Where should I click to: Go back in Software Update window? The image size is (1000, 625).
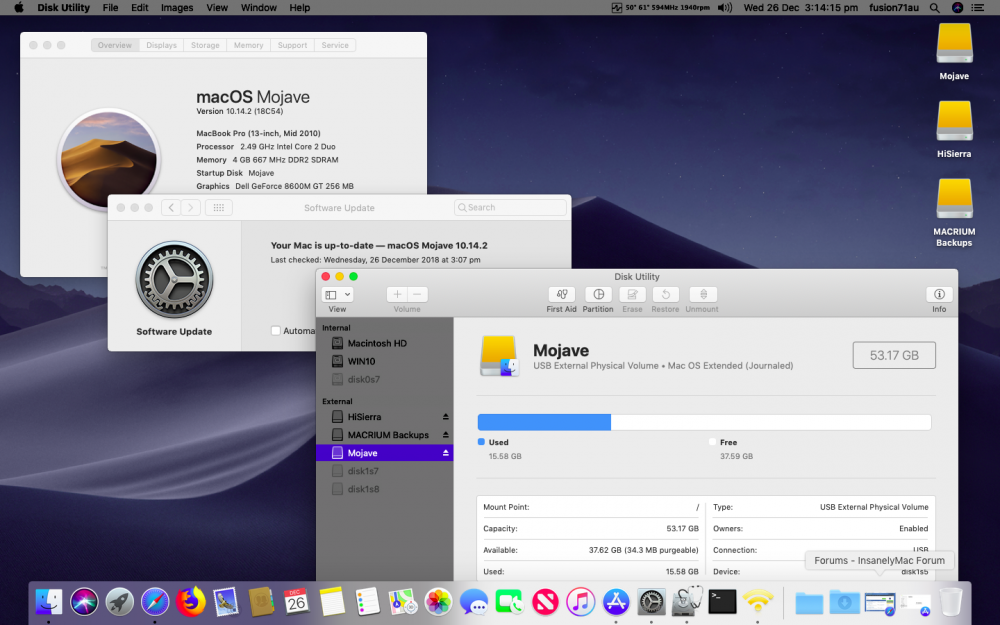(171, 207)
